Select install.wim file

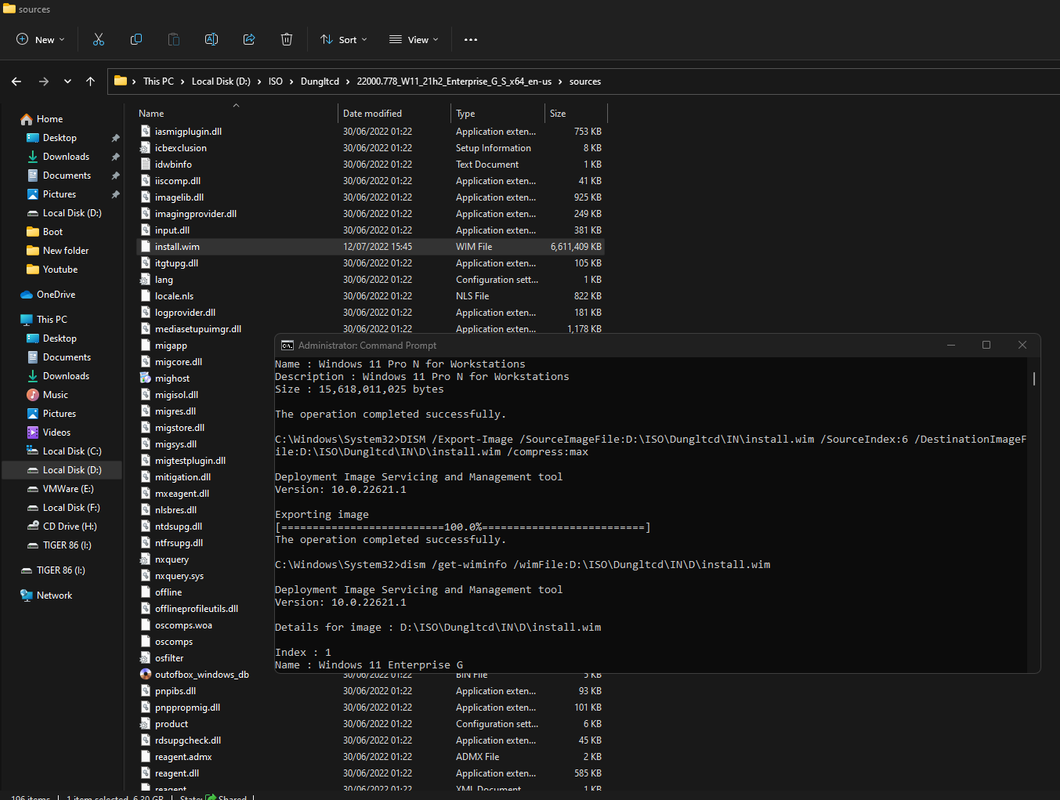(x=370, y=247)
